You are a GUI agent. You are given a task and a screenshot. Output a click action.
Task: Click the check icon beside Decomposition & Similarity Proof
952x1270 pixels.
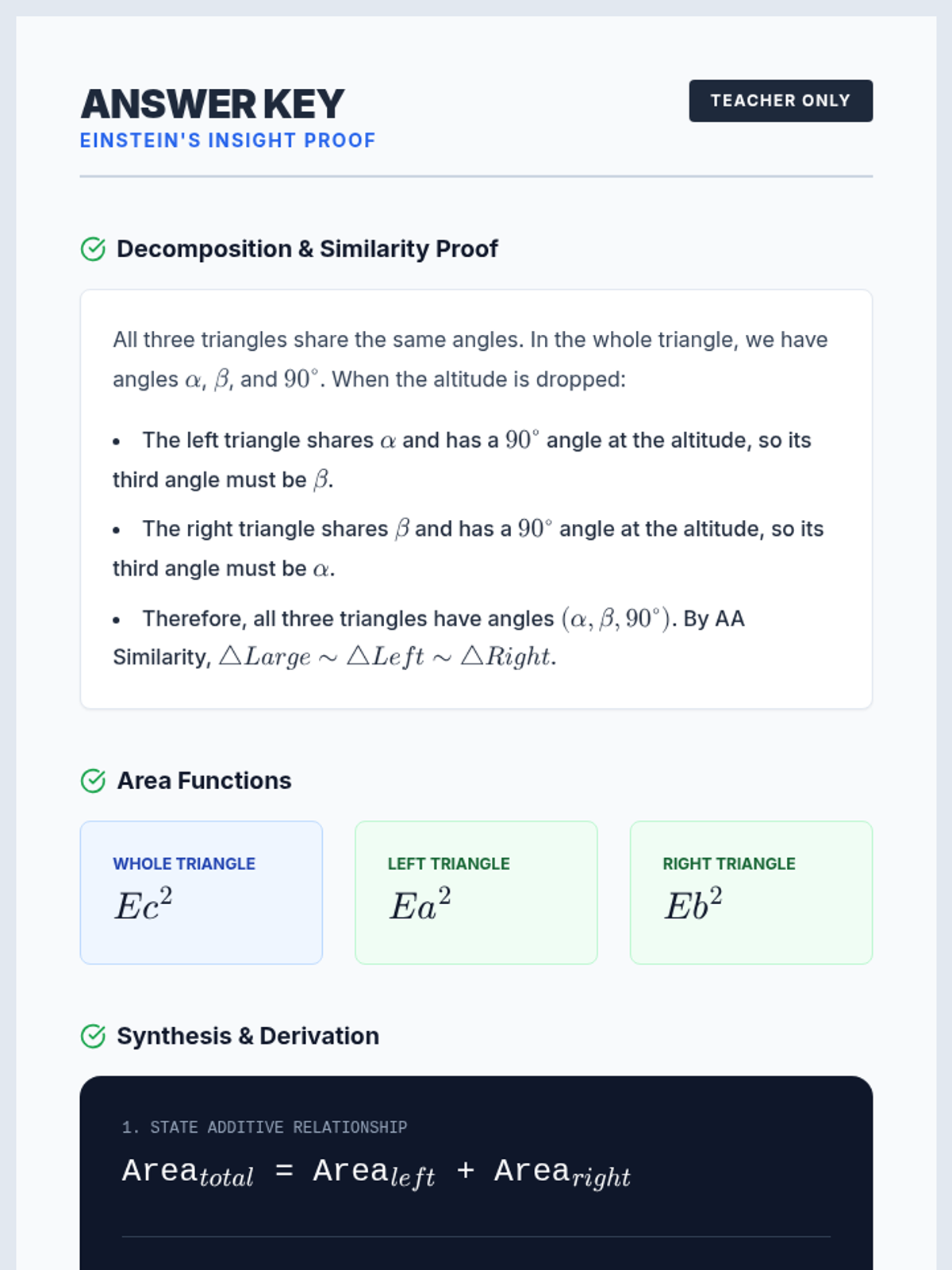93,249
